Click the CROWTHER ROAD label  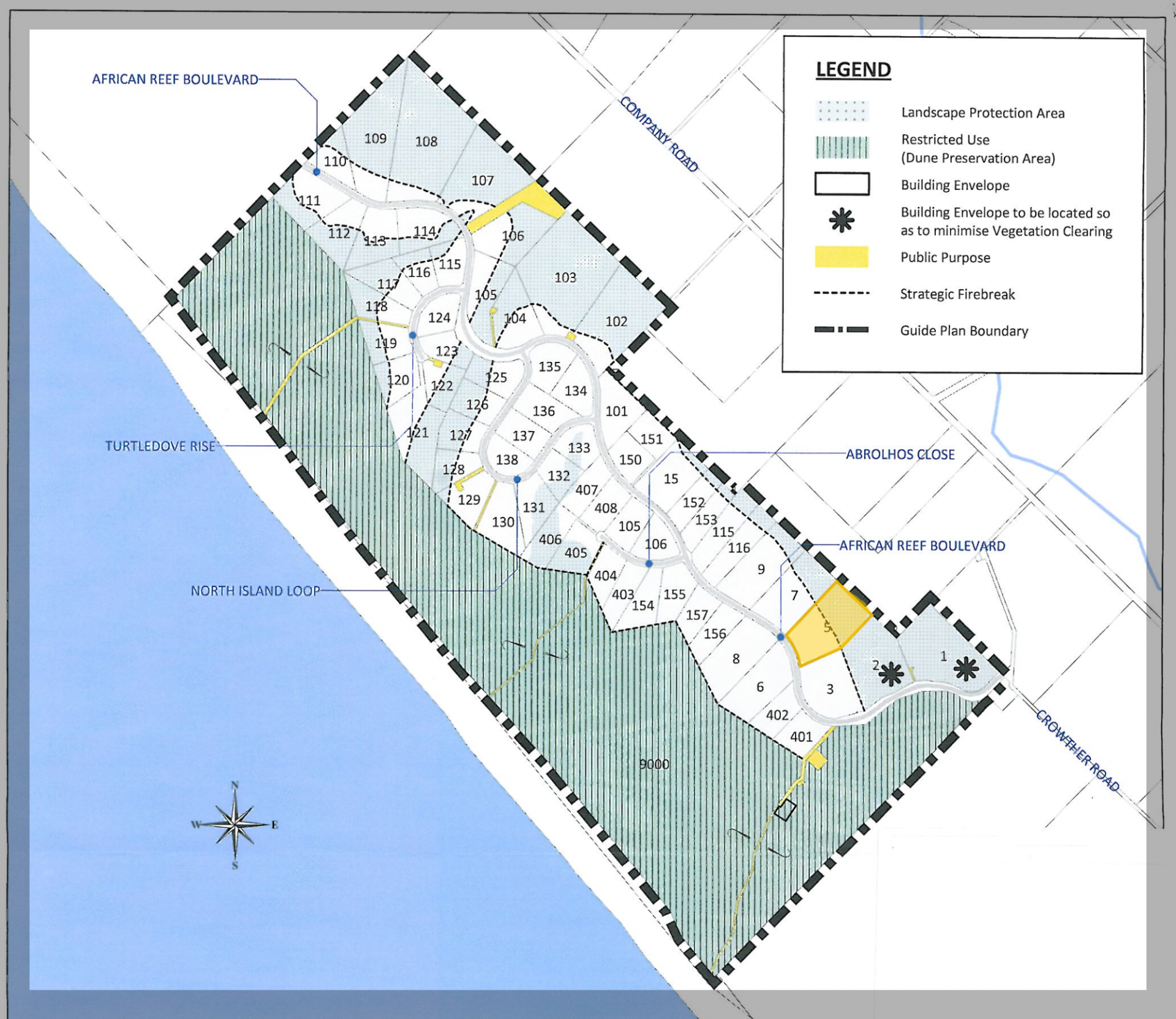[1077, 751]
